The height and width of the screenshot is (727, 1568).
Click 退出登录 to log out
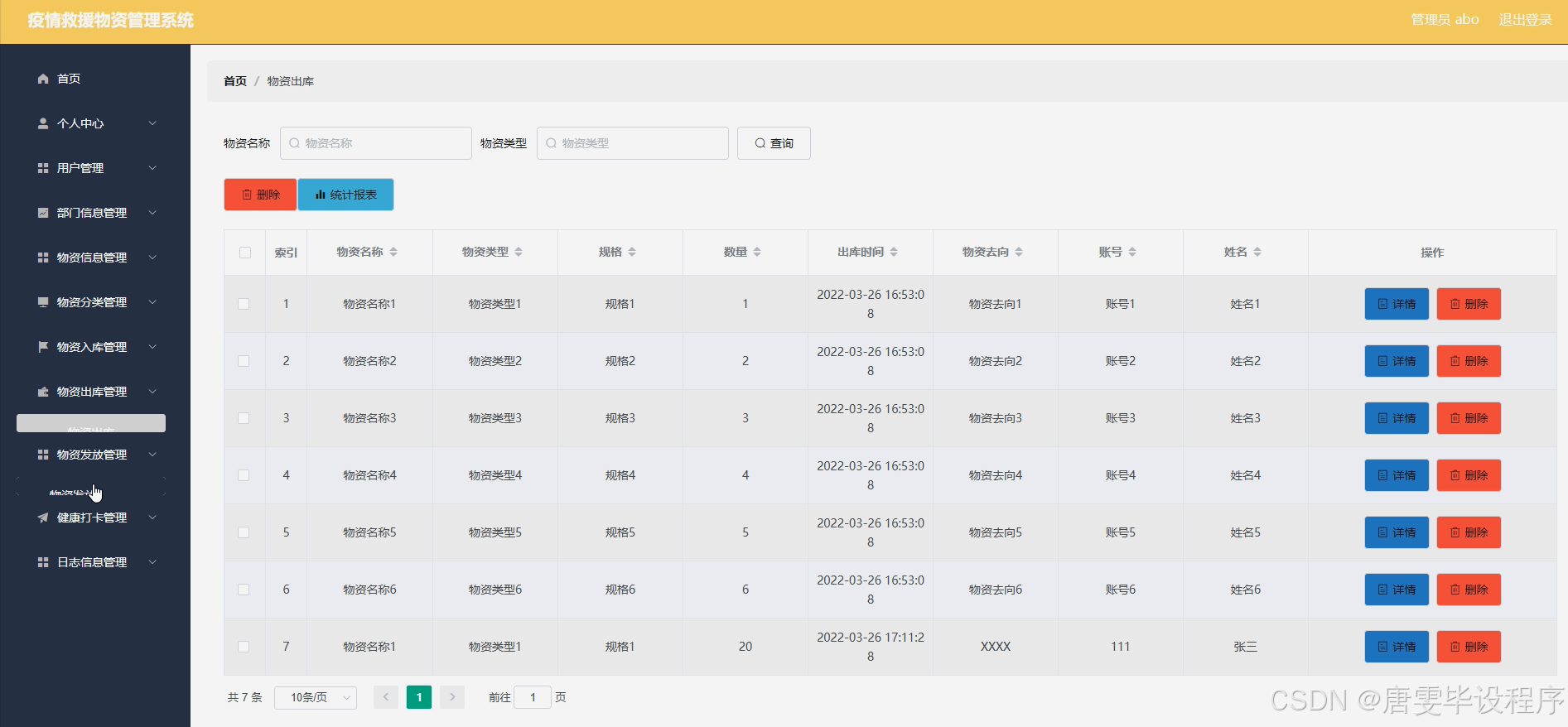pos(1525,20)
